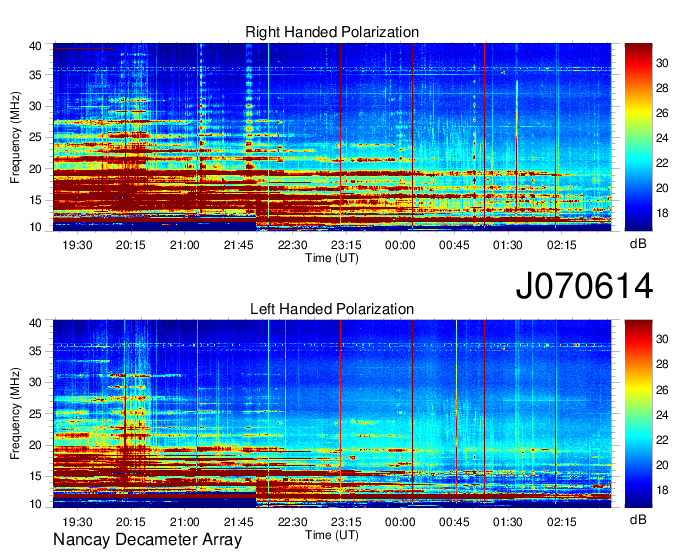Click the Nancay Decameter Array caption
Viewport: 680px width, 552px height.
click(x=147, y=540)
